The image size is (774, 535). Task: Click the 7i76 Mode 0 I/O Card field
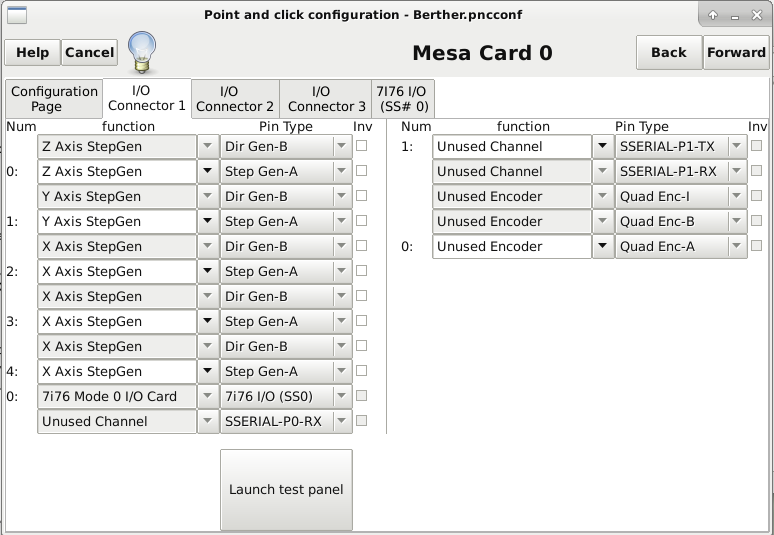click(117, 396)
